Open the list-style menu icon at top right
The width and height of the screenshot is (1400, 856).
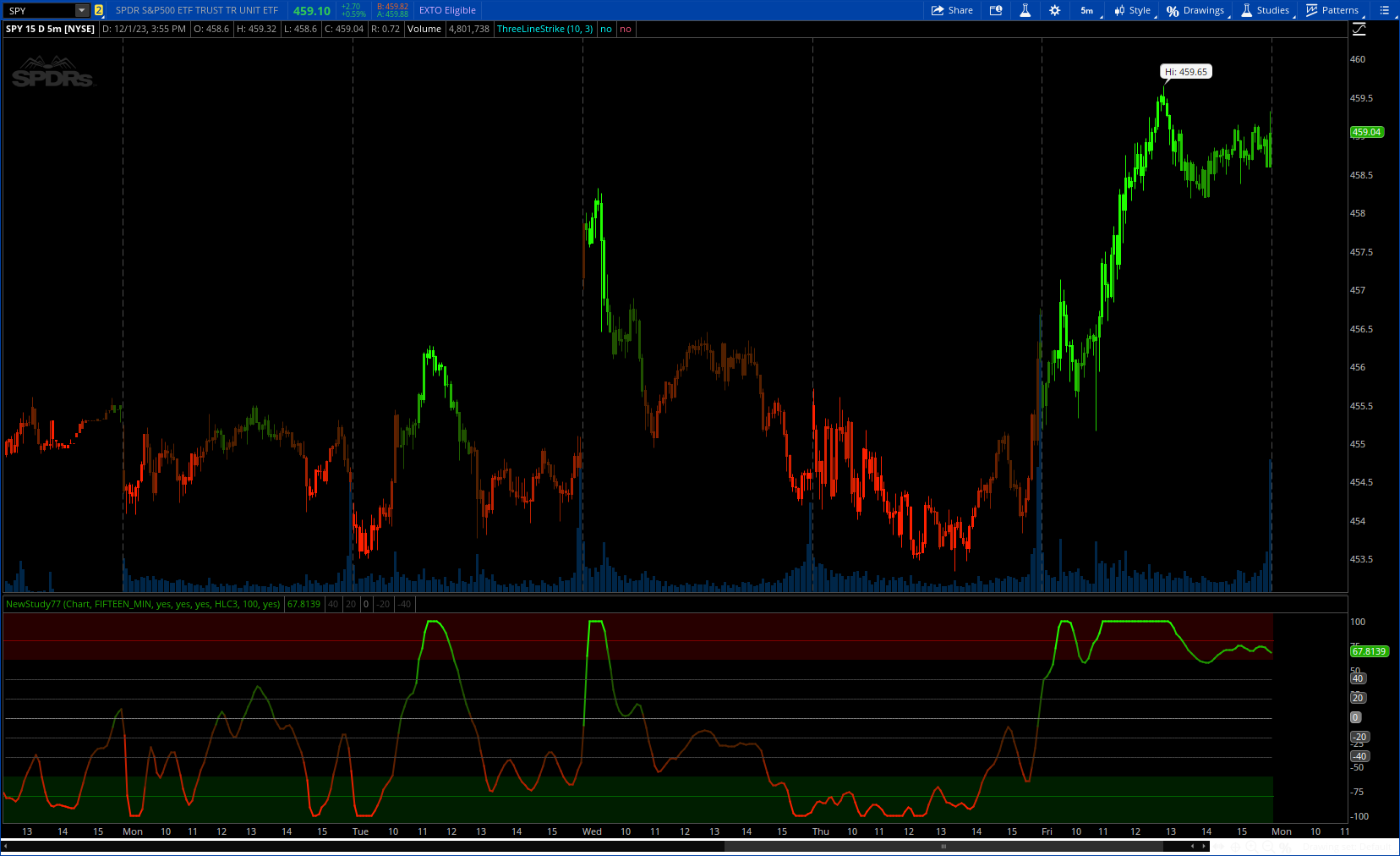[1384, 10]
